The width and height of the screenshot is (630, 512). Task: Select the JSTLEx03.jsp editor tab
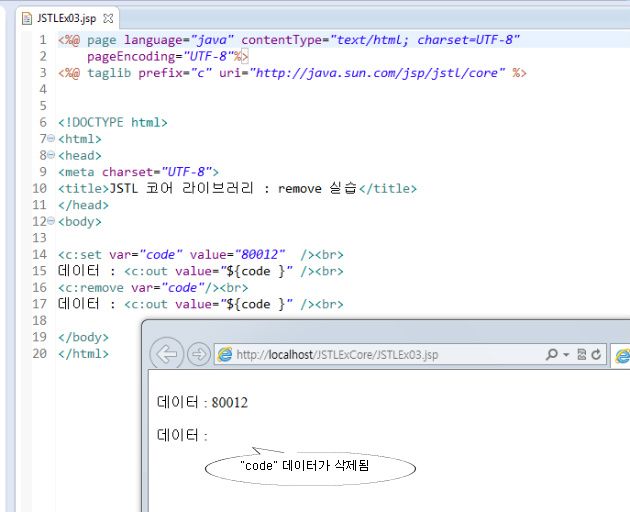[67, 18]
